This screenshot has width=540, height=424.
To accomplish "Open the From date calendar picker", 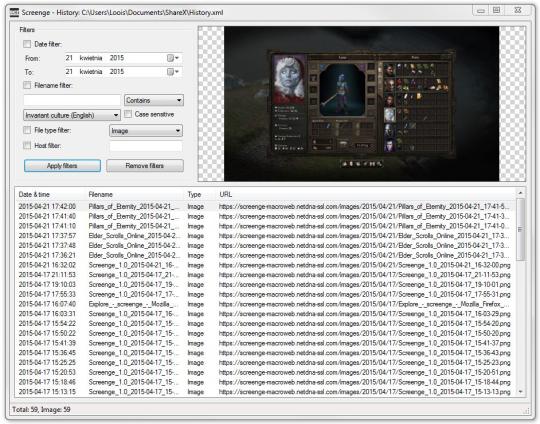I will click(173, 58).
